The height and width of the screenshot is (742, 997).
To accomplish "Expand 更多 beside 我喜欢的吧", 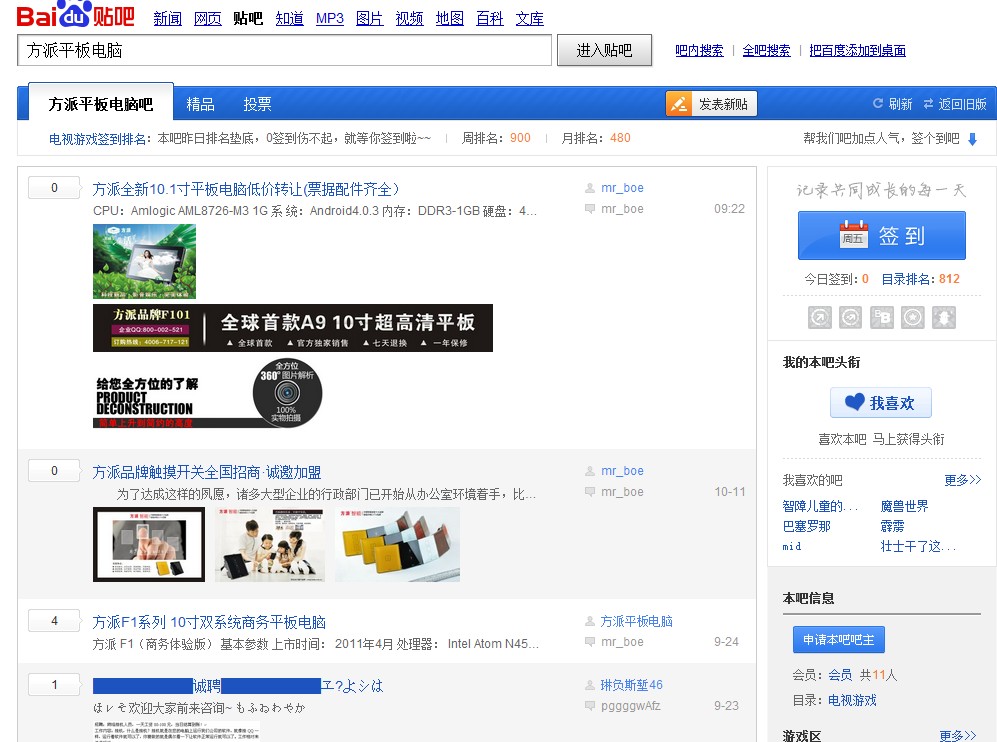I will click(963, 480).
